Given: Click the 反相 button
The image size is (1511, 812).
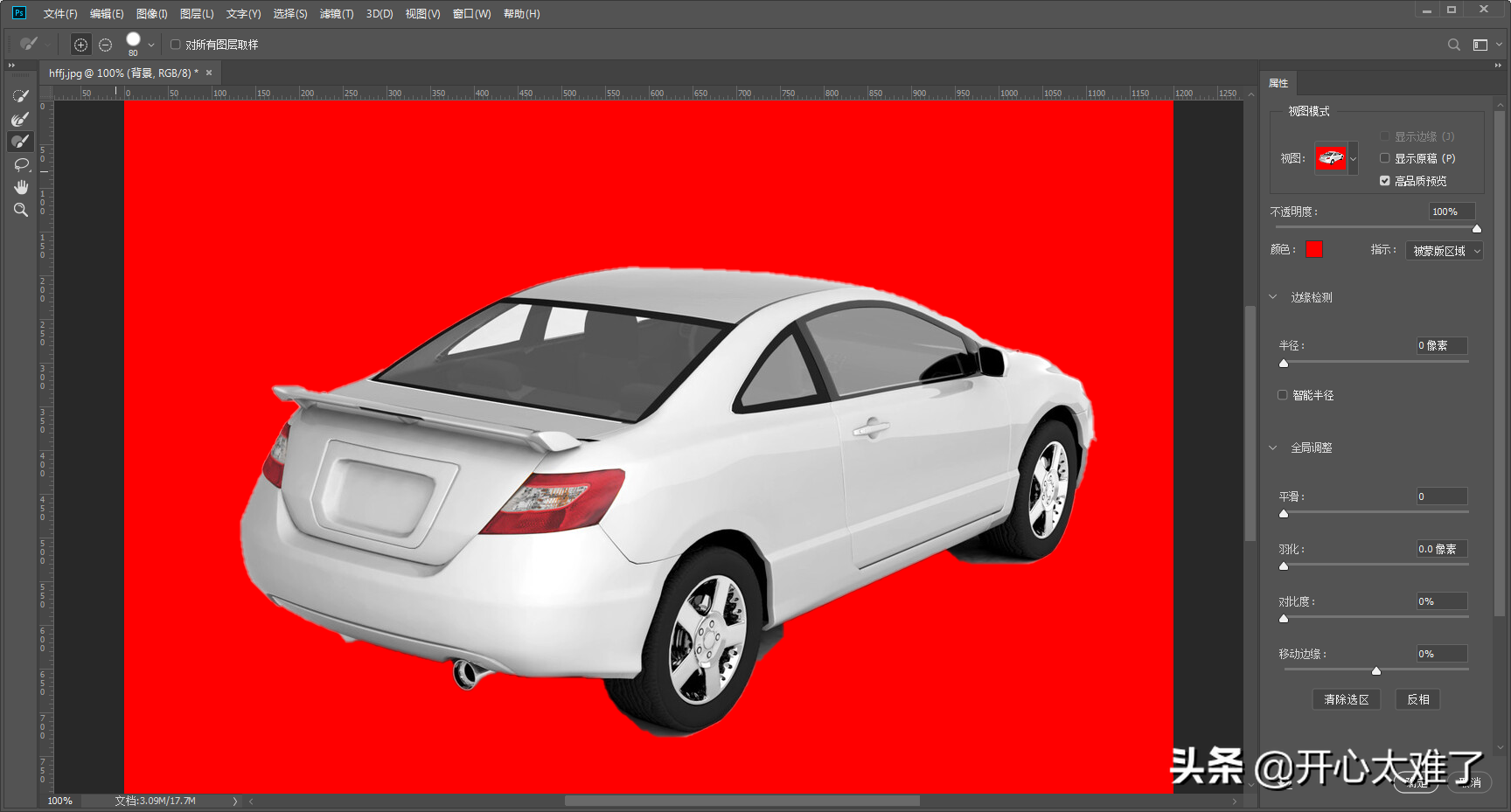Looking at the screenshot, I should pyautogui.click(x=1417, y=699).
